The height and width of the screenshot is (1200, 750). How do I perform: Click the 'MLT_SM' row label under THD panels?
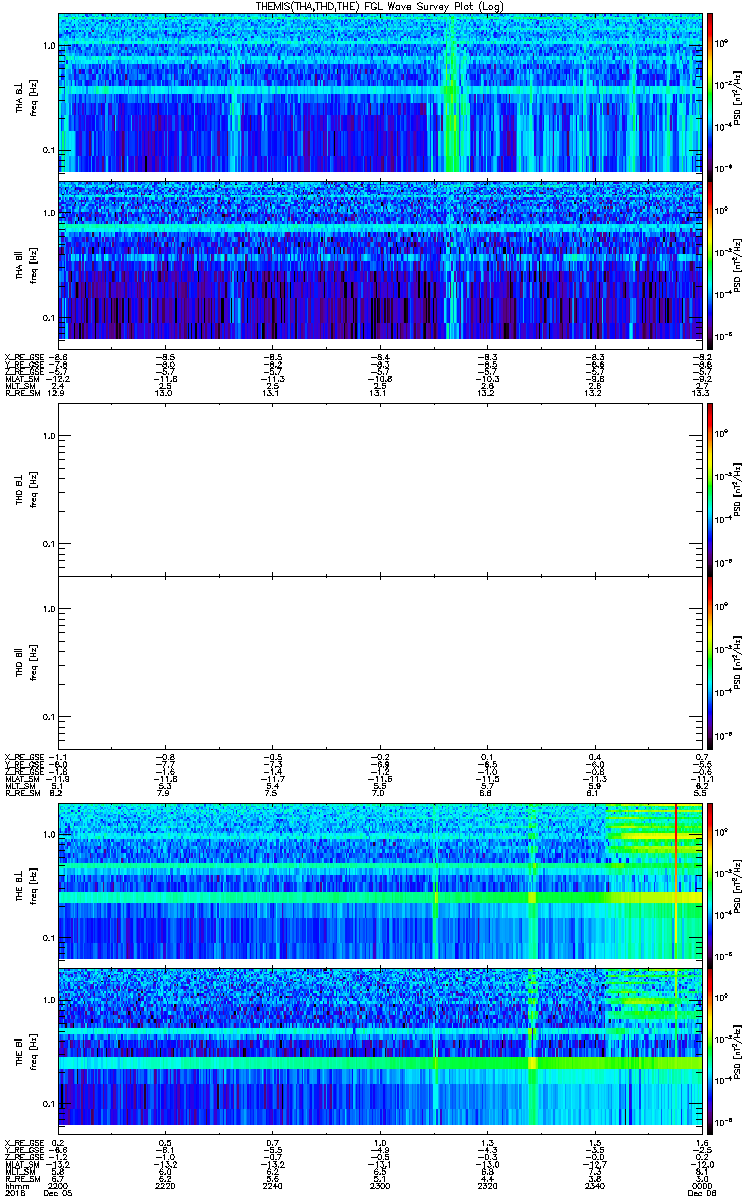(21, 786)
